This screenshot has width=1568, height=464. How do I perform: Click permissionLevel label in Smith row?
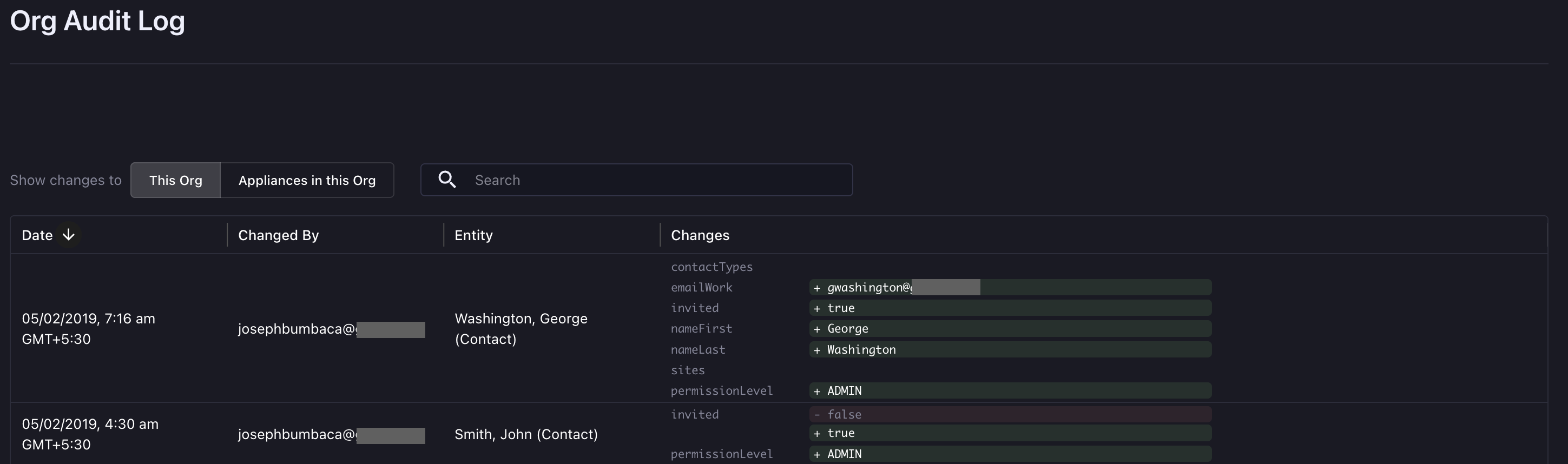722,454
